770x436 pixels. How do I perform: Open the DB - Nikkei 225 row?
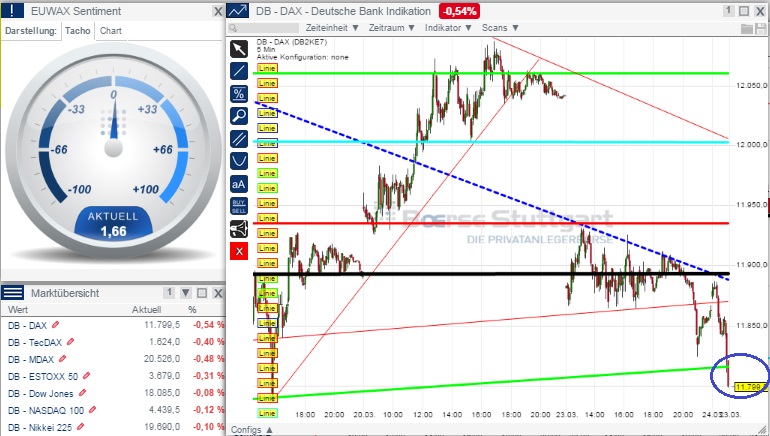[x=113, y=427]
